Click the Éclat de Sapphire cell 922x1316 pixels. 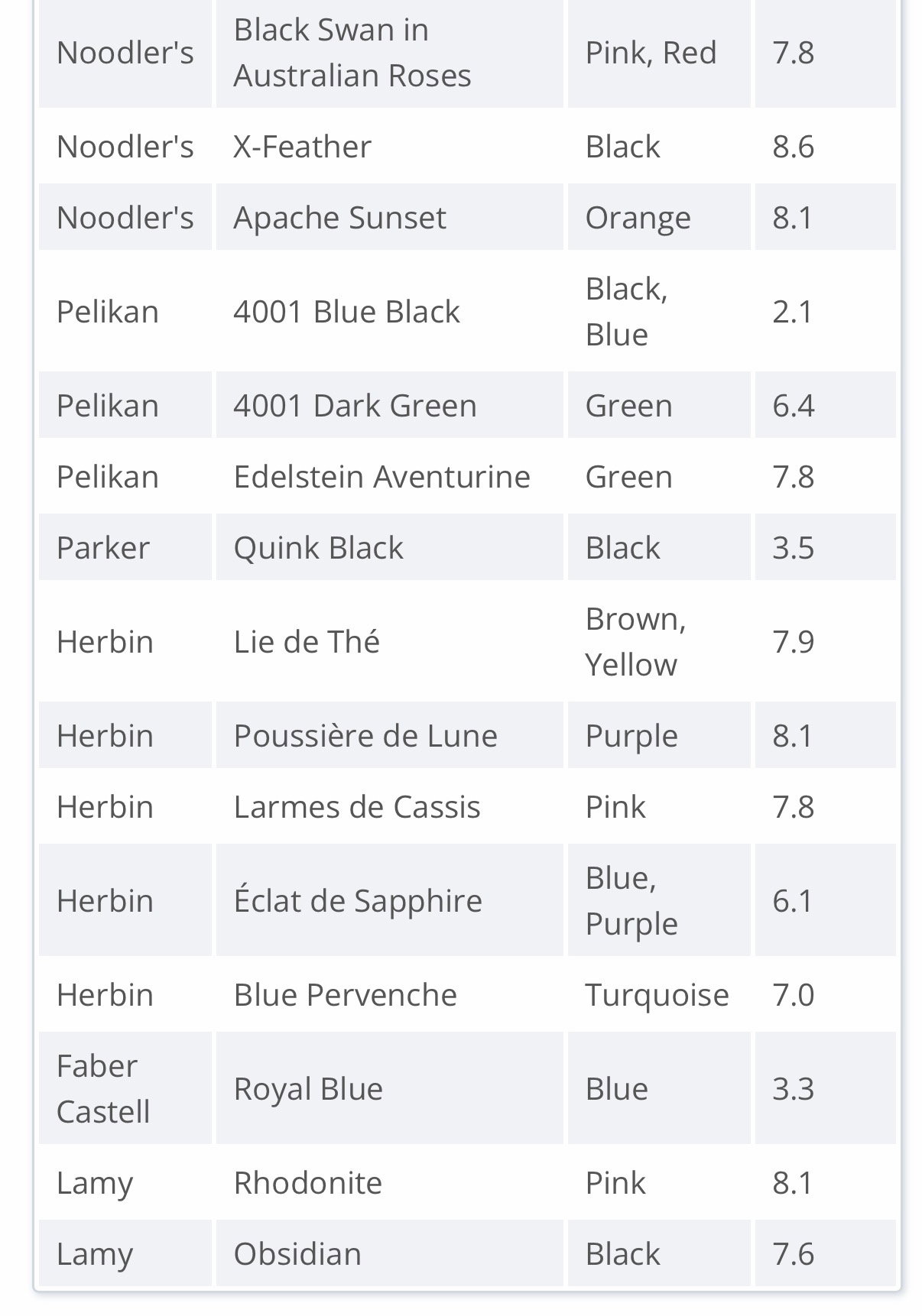pos(389,900)
